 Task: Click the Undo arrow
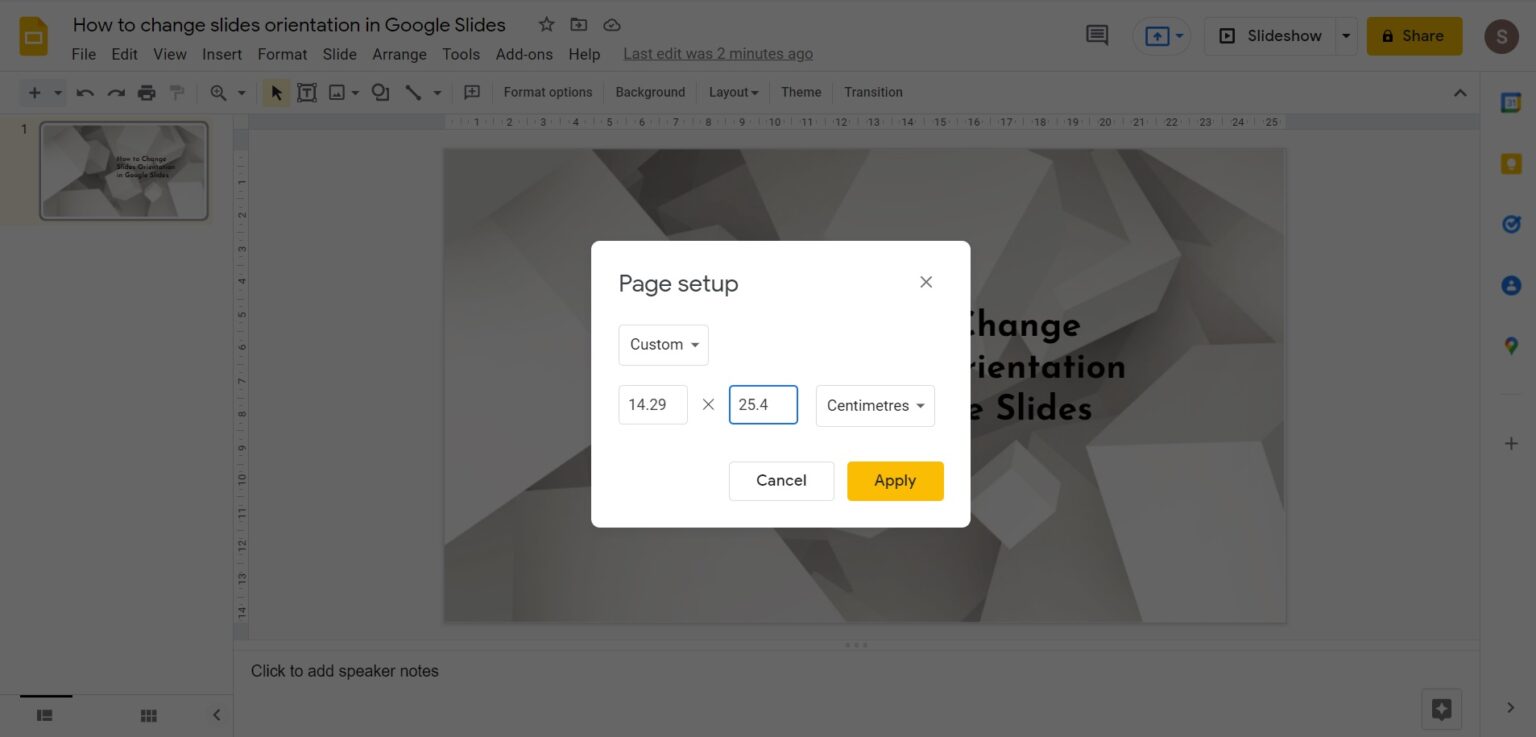pos(85,92)
